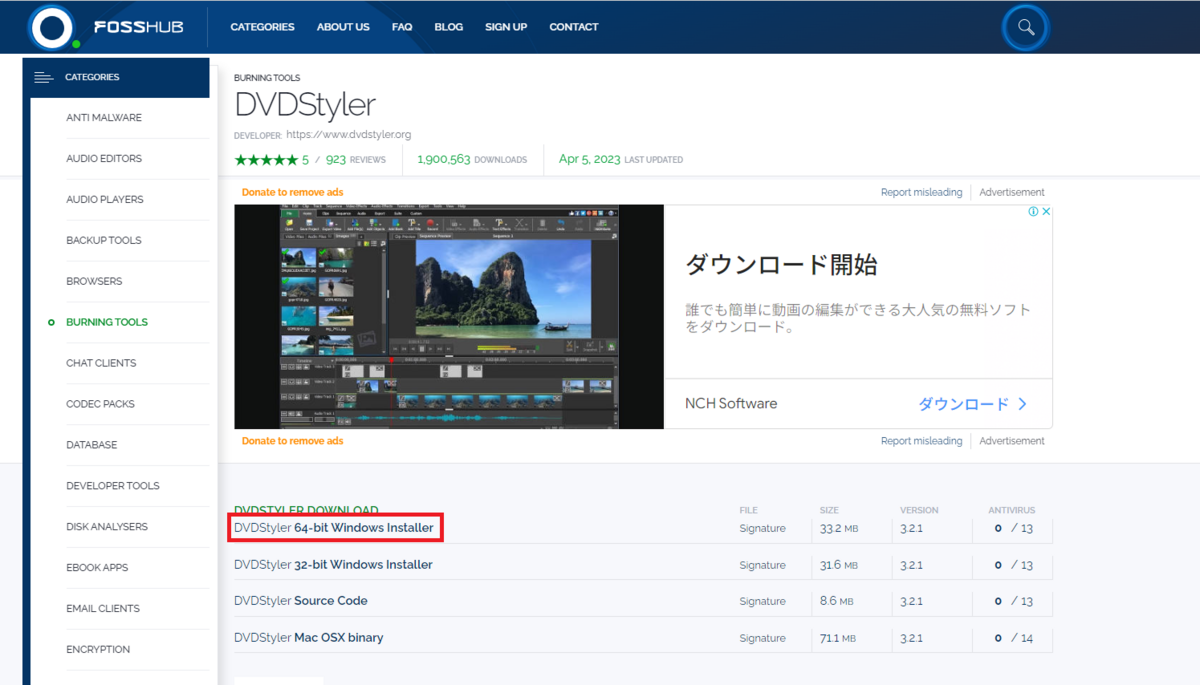
Task: Open the 923 REVIEWS link
Action: pyautogui.click(x=355, y=159)
